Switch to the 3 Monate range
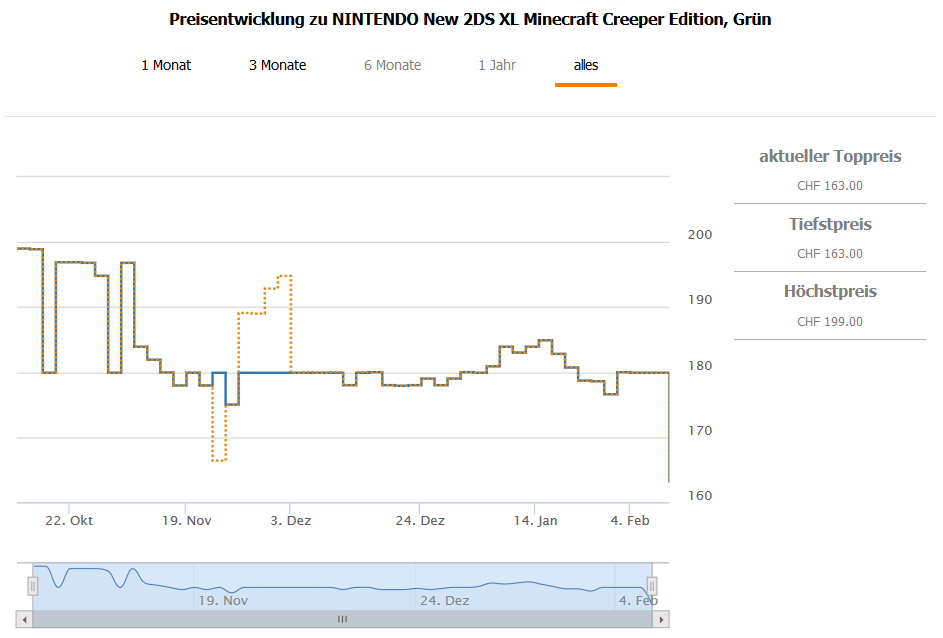The height and width of the screenshot is (638, 943). tap(278, 65)
